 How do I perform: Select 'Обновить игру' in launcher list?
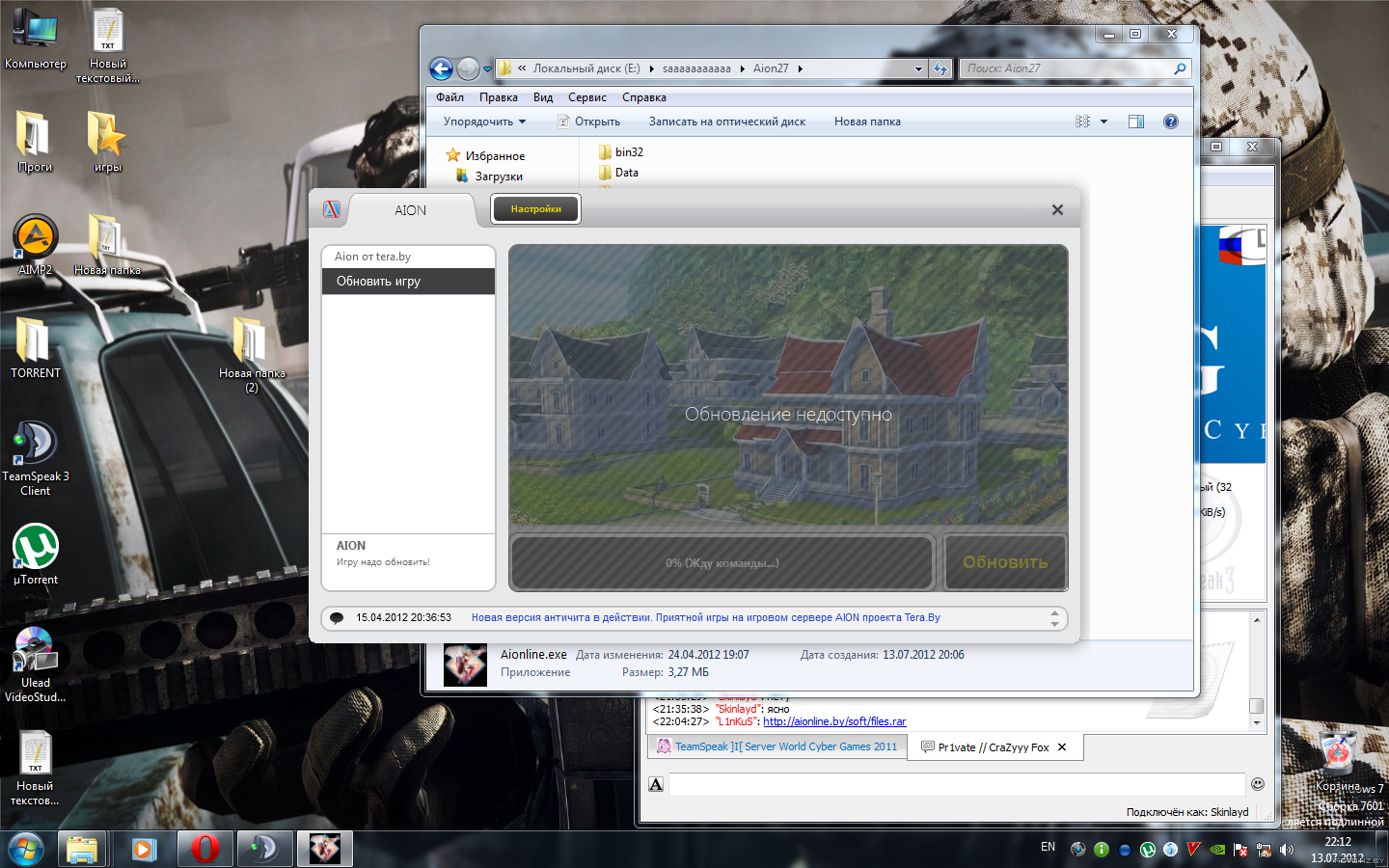point(408,282)
